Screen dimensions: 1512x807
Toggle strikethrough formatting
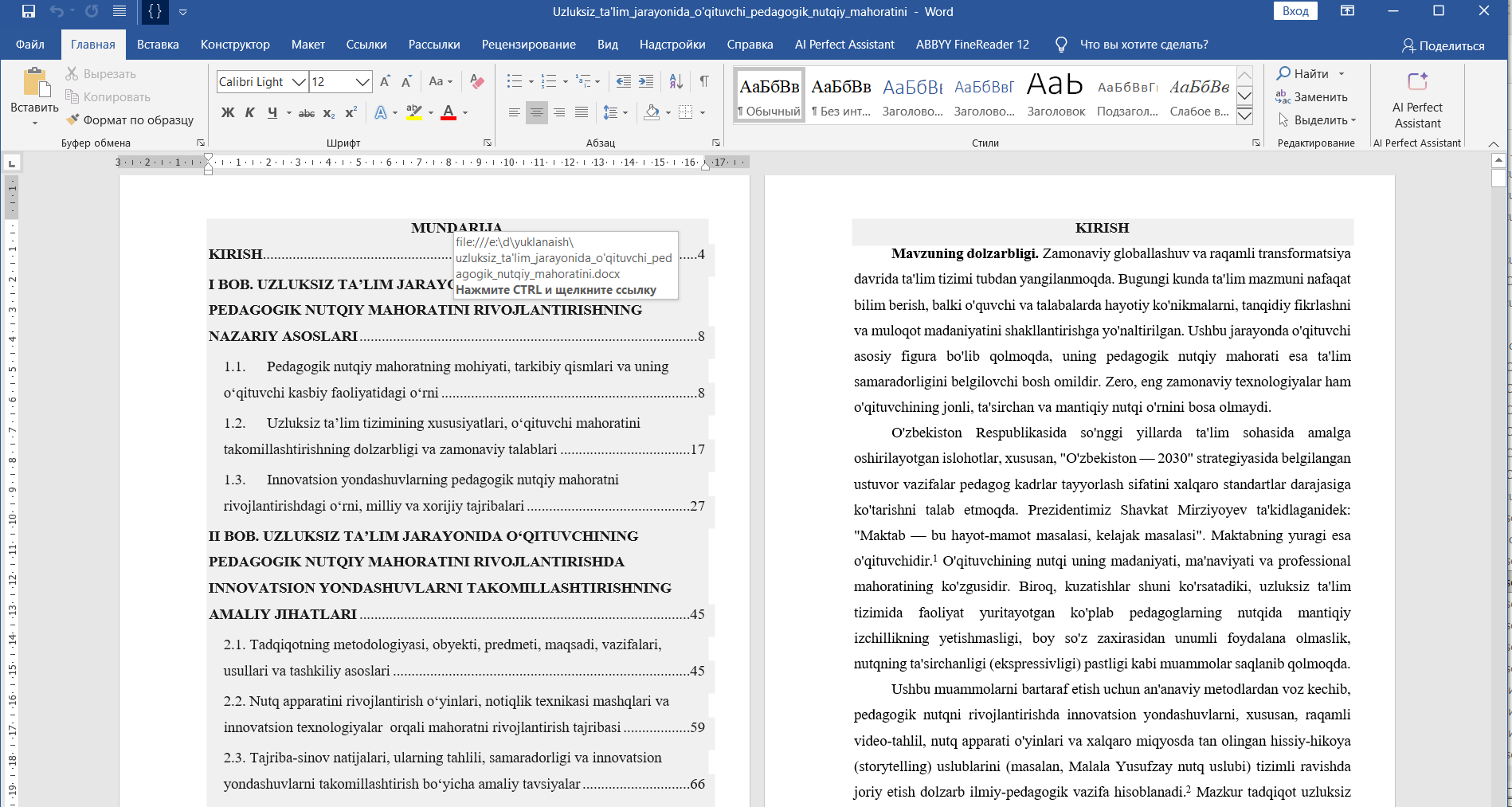[307, 113]
